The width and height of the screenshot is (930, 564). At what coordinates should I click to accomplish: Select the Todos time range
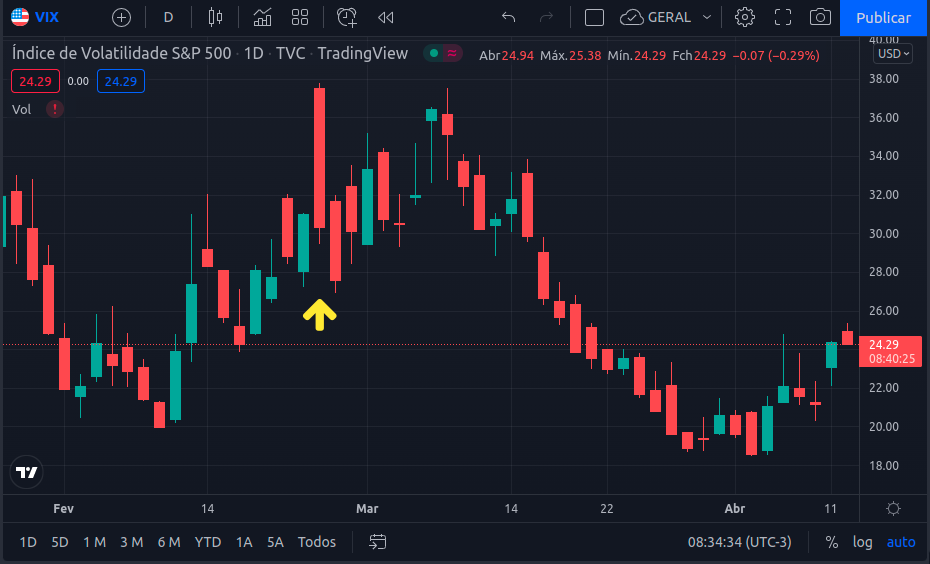click(317, 542)
